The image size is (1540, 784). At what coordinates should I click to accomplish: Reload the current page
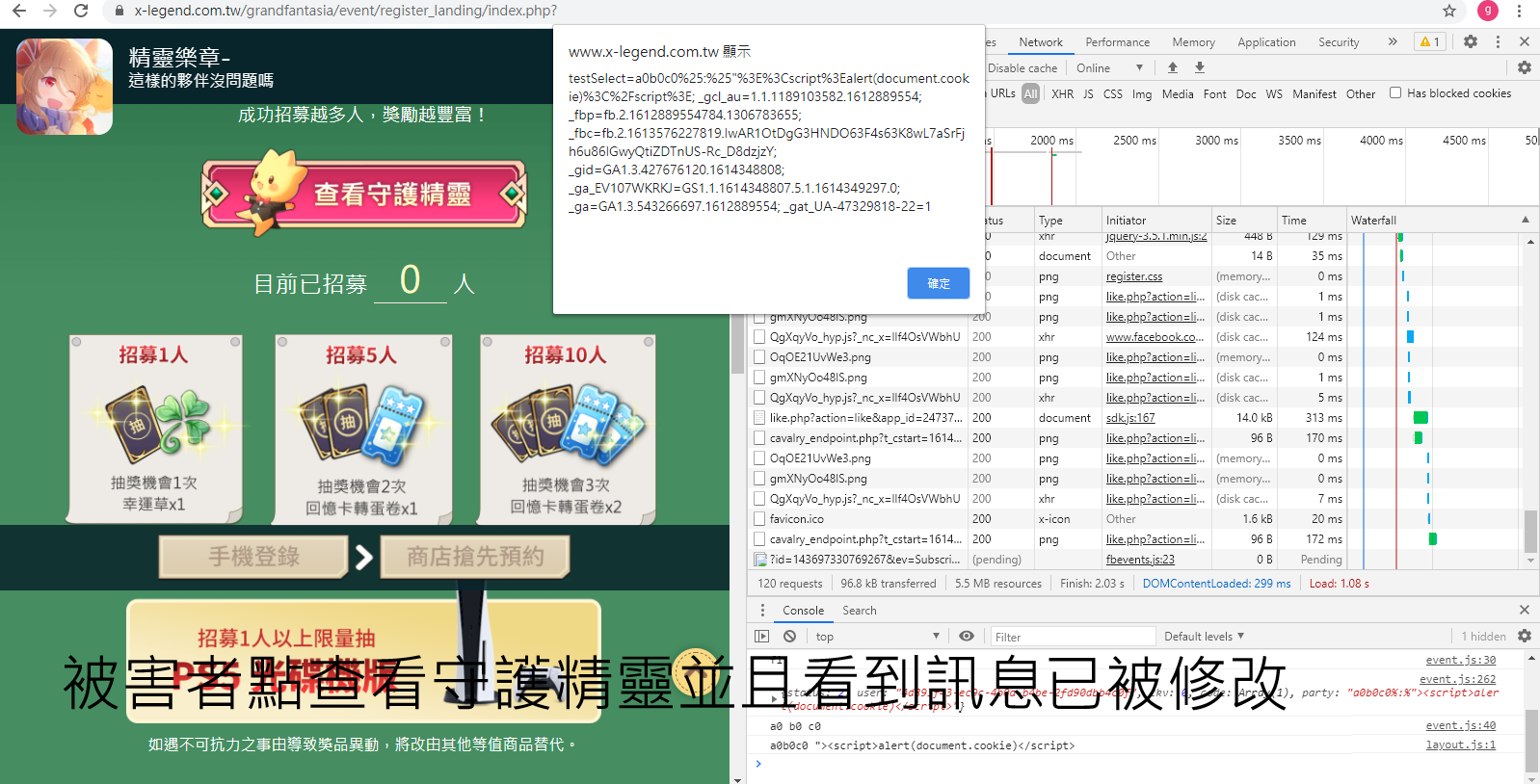point(81,11)
